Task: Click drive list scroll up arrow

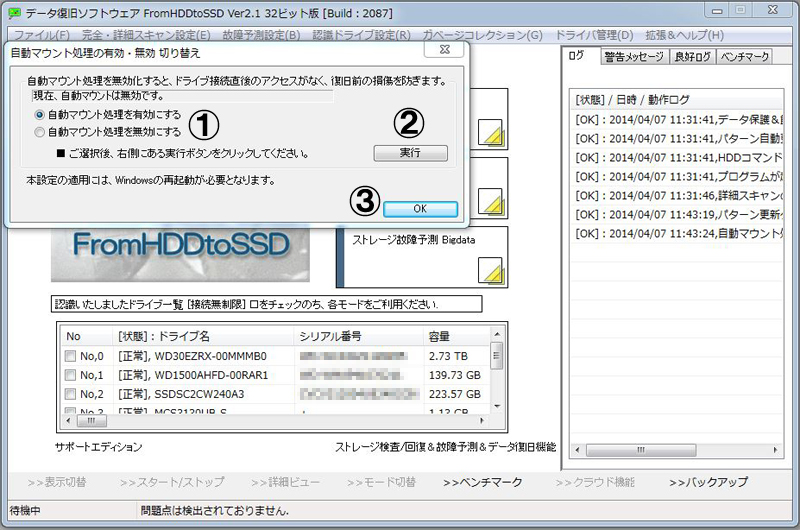Action: click(x=497, y=334)
